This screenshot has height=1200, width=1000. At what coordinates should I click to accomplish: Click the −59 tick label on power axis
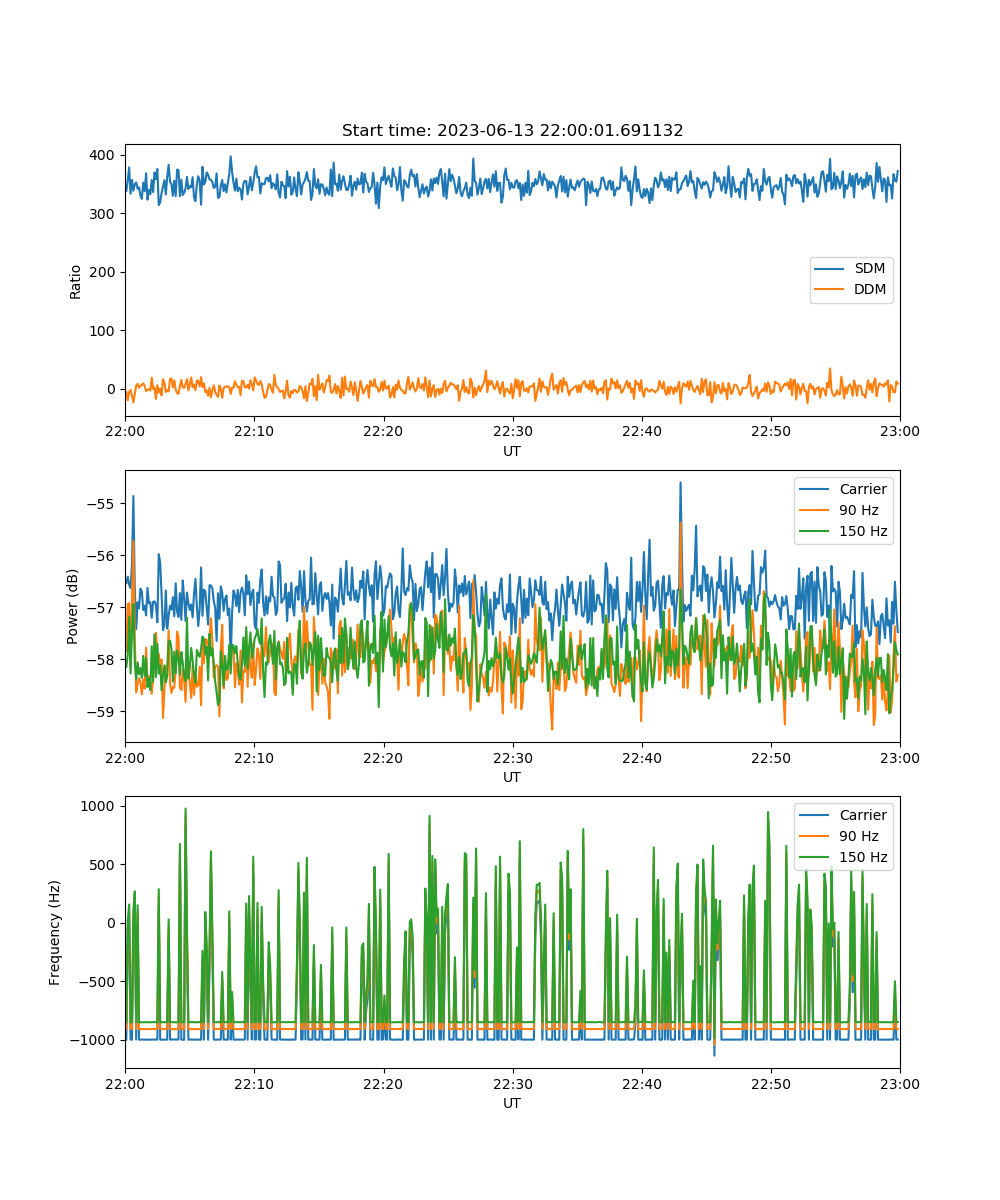click(x=103, y=711)
